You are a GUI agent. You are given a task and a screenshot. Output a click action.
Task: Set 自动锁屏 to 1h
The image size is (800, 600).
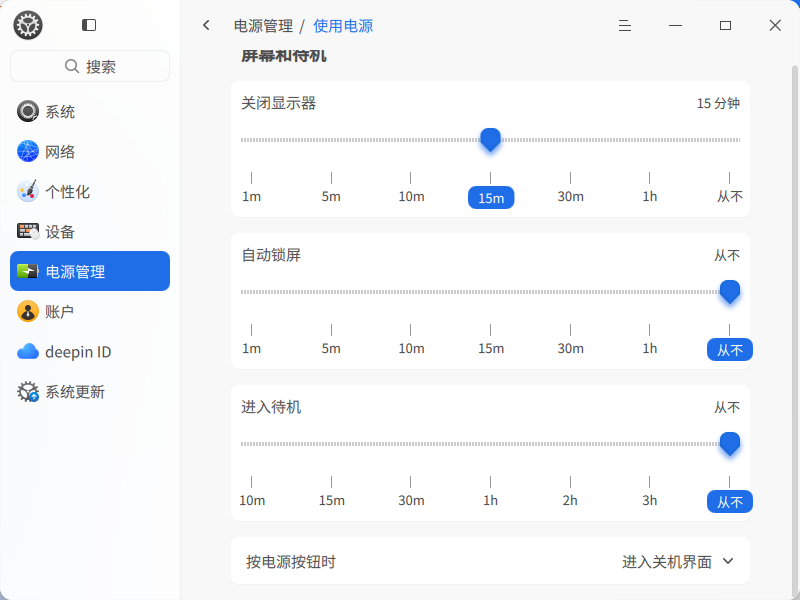pyautogui.click(x=649, y=348)
